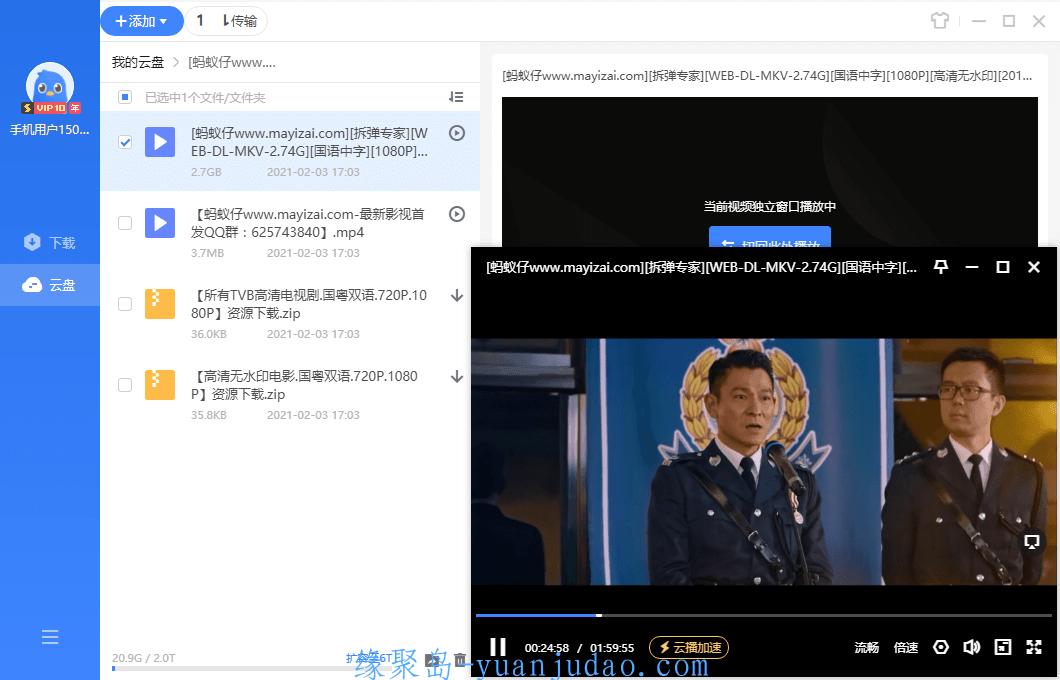Click the VIP 10年 badge
The image size is (1060, 680).
click(x=51, y=108)
